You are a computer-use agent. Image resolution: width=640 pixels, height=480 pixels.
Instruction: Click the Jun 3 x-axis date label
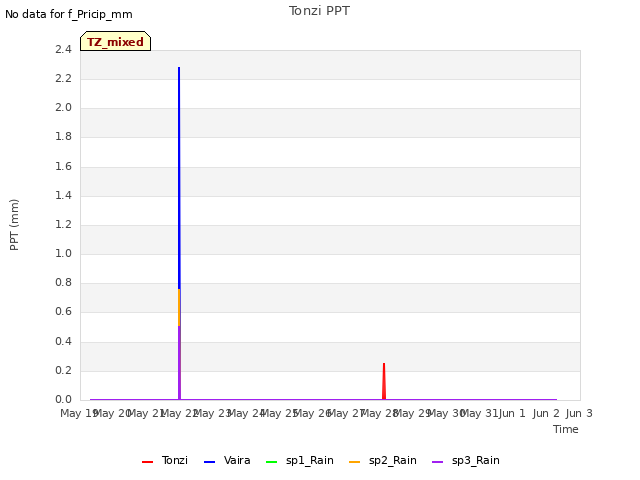(x=579, y=413)
